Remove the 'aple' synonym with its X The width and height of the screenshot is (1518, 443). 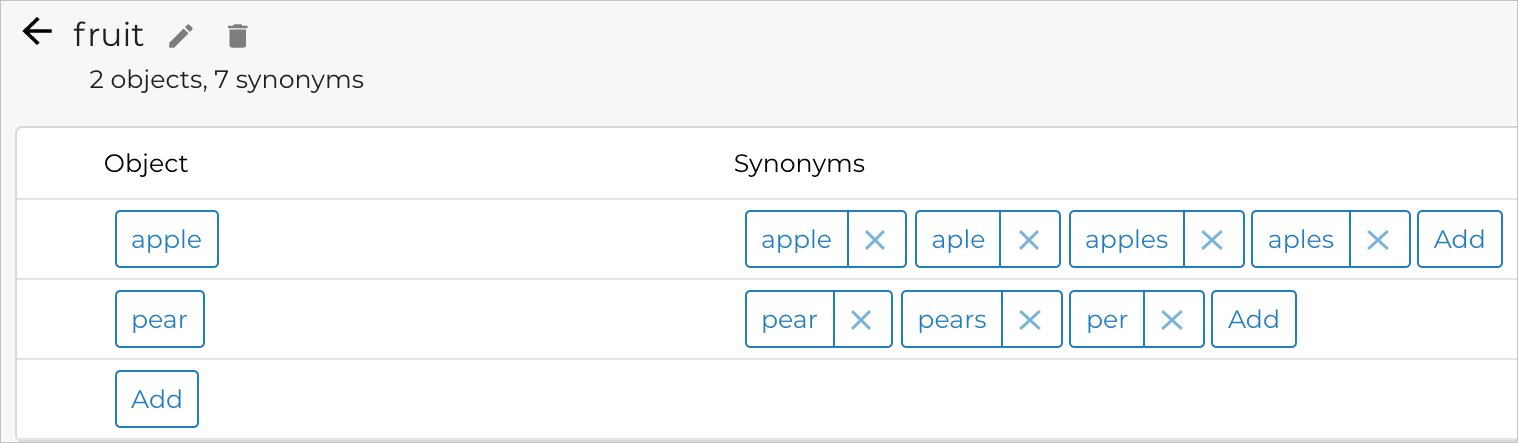point(1029,240)
